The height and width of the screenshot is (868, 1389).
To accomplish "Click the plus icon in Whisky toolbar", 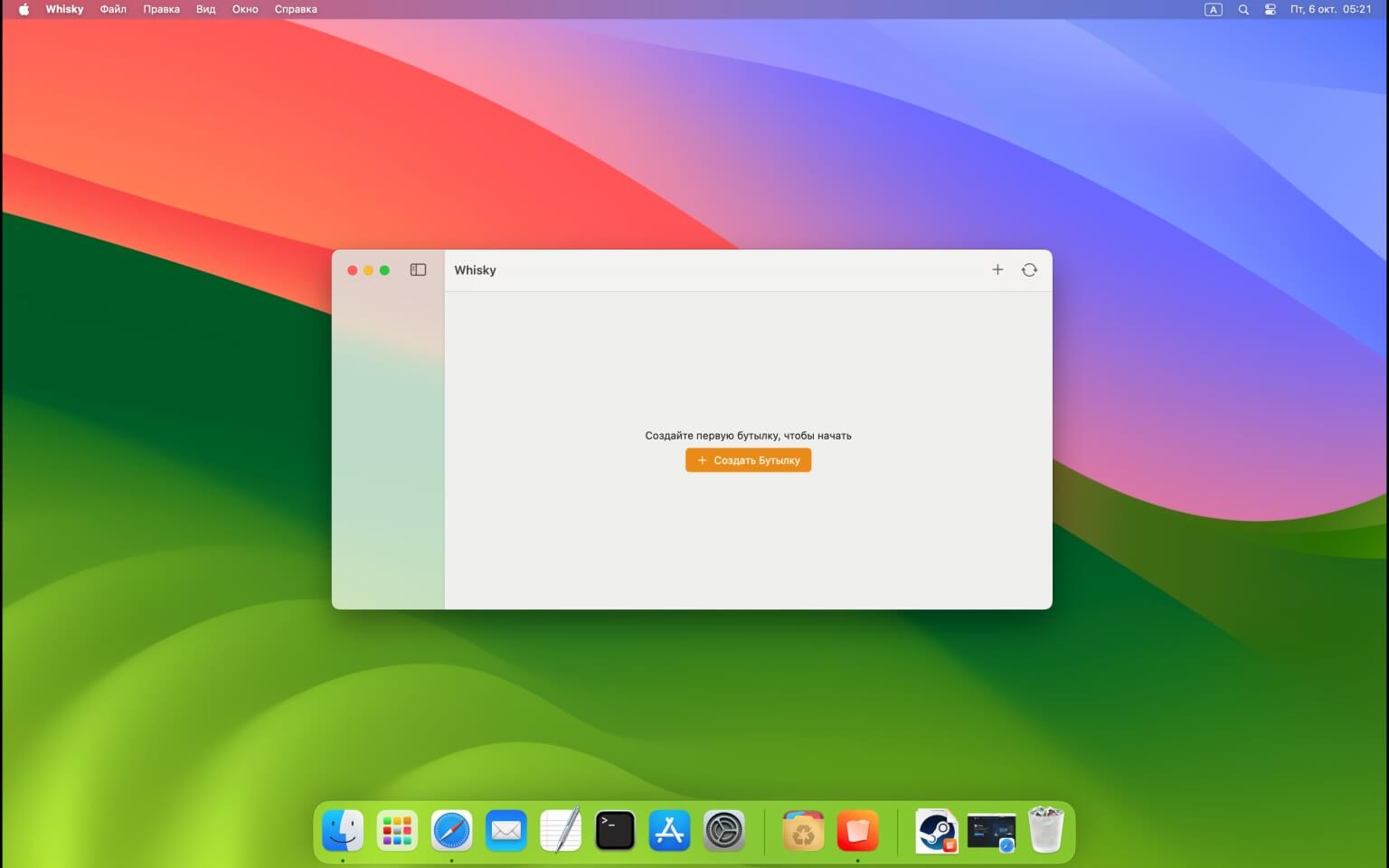I will pos(997,269).
